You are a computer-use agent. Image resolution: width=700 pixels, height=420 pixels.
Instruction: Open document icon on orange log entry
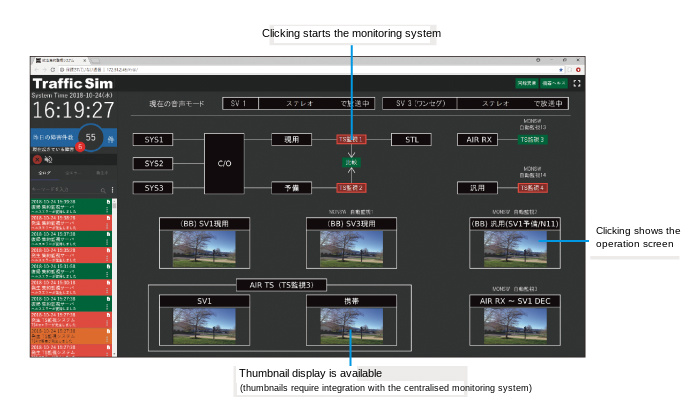point(108,331)
